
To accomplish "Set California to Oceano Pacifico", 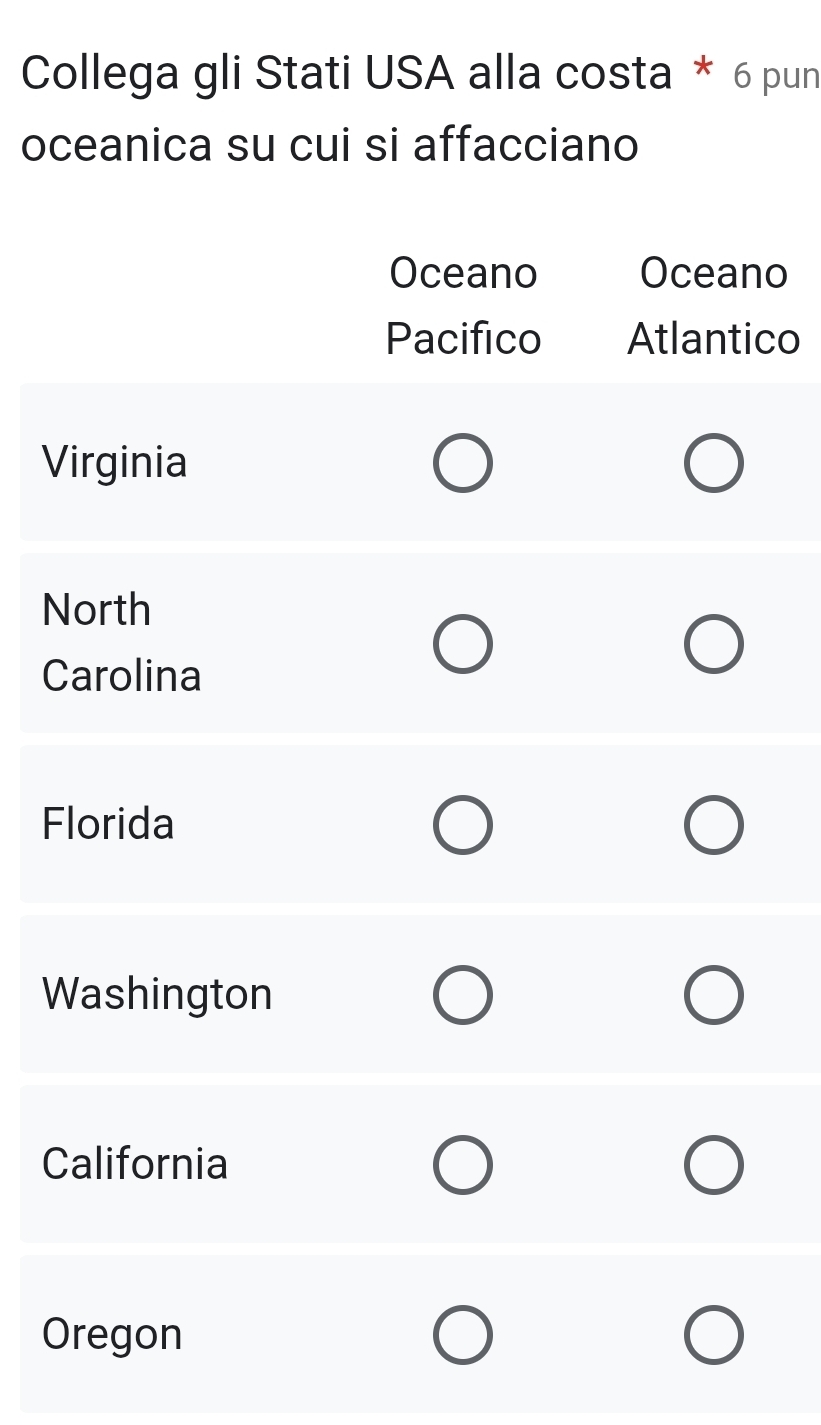I will pyautogui.click(x=463, y=1165).
